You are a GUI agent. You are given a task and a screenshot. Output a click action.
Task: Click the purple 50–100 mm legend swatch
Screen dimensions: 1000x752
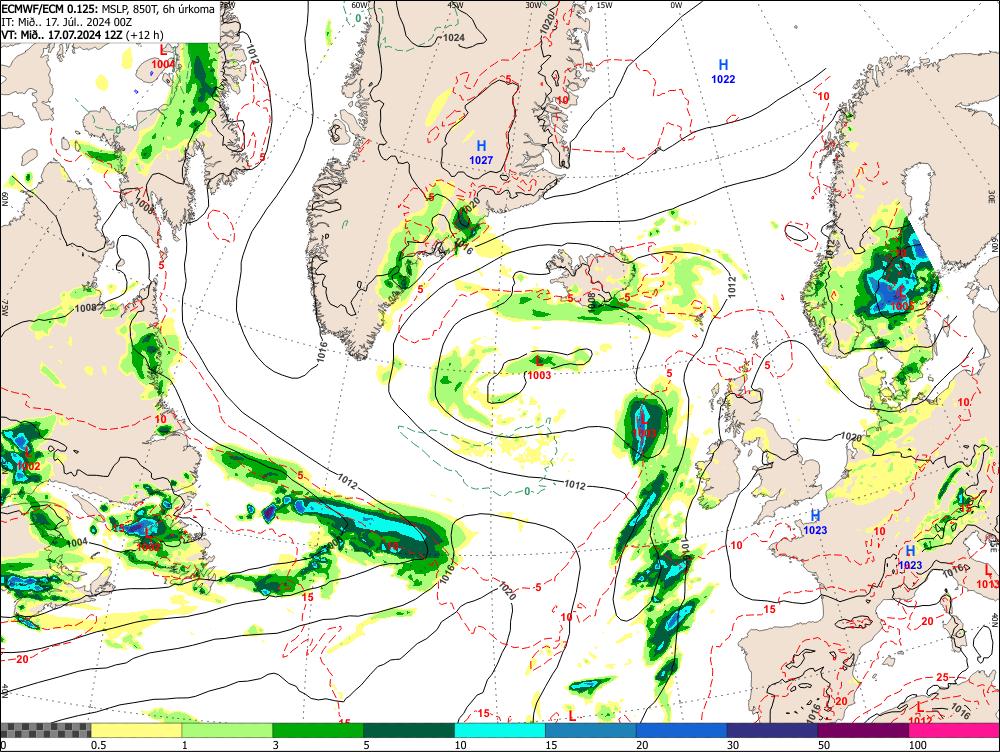pos(864,730)
